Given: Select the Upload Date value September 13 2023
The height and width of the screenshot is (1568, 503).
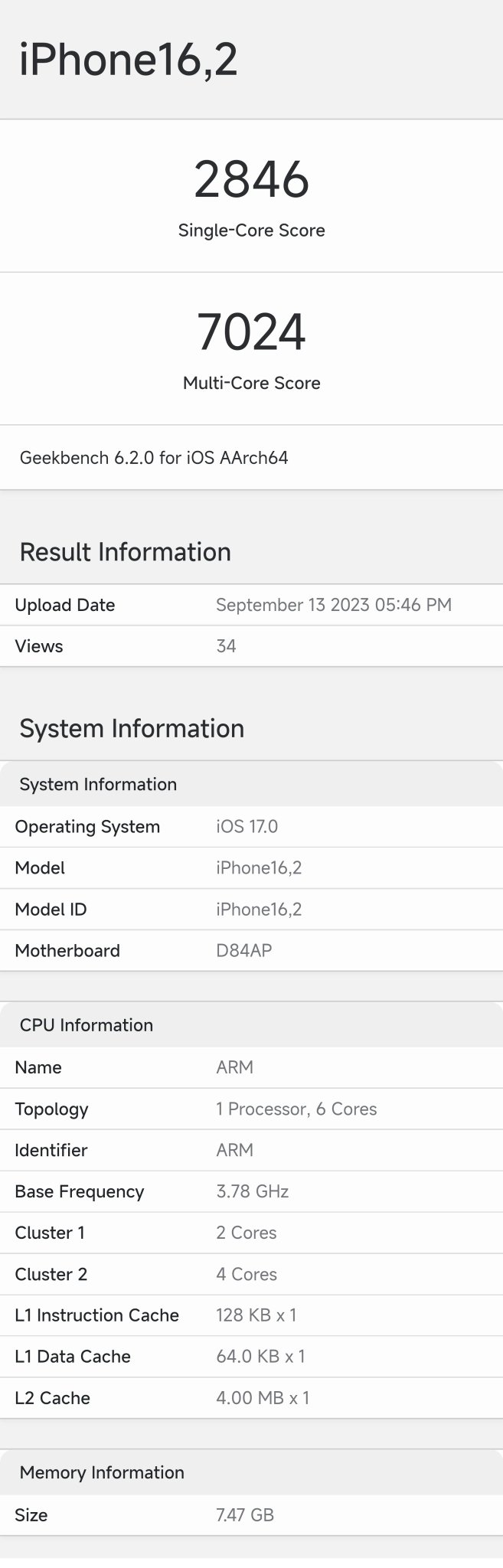Looking at the screenshot, I should 333,605.
